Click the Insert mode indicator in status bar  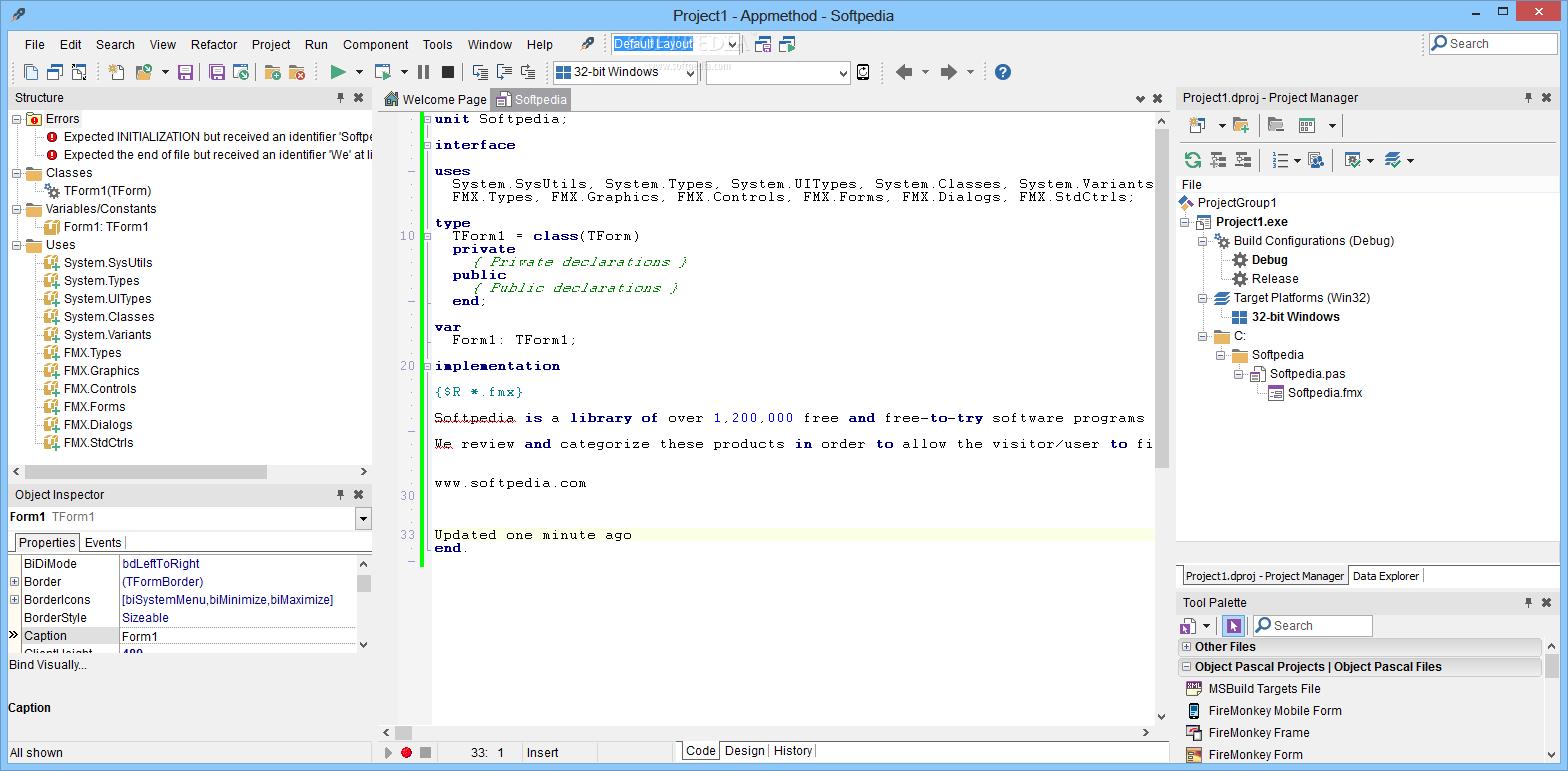tap(543, 753)
